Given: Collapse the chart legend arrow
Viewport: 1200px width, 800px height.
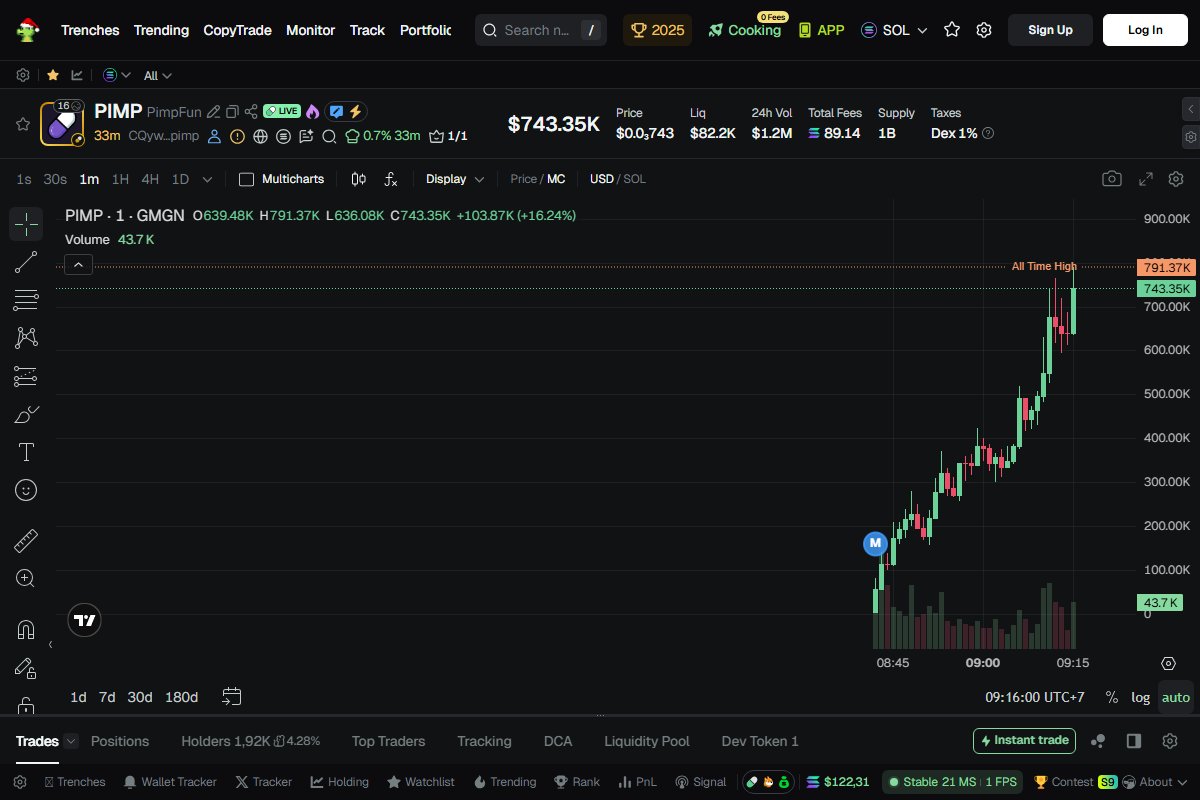Looking at the screenshot, I should [79, 265].
